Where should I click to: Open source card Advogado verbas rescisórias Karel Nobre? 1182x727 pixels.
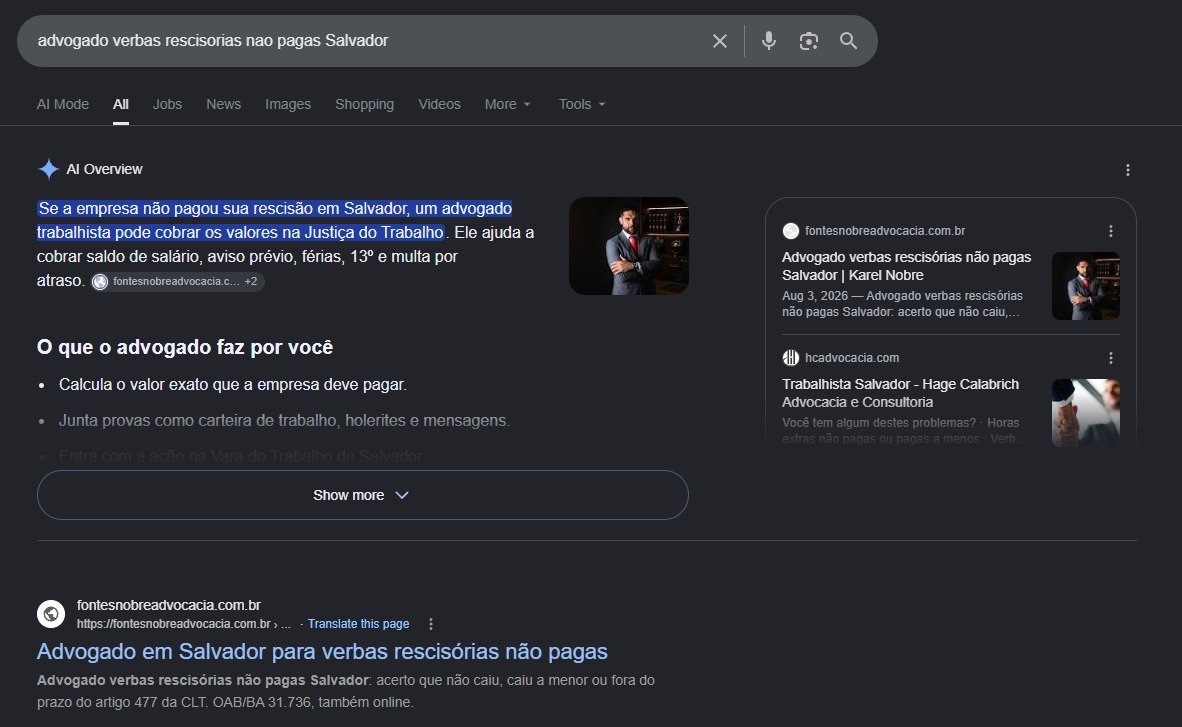point(906,266)
